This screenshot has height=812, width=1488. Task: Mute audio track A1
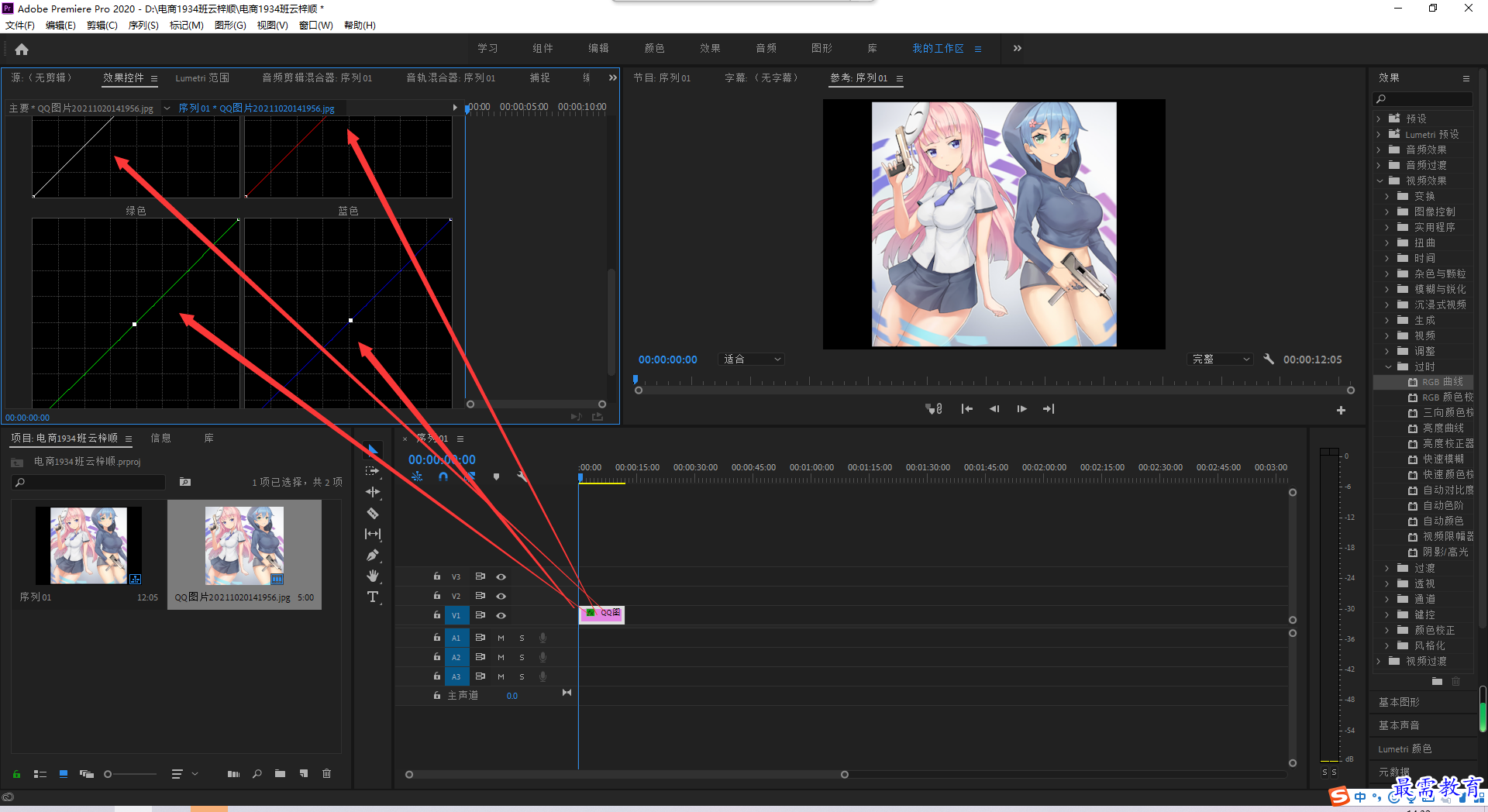(x=501, y=638)
